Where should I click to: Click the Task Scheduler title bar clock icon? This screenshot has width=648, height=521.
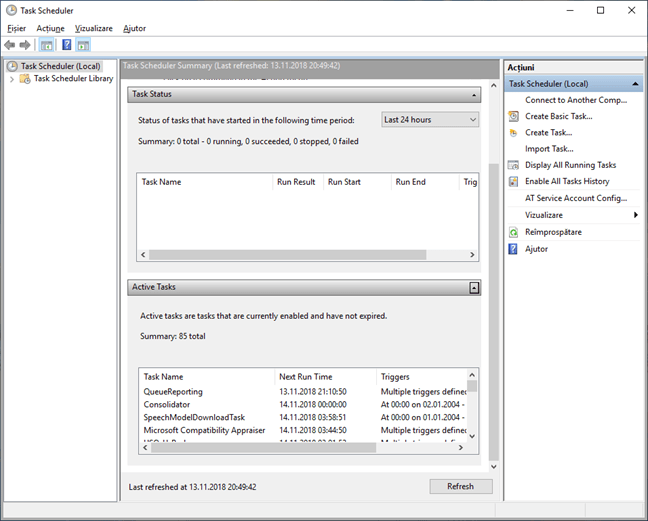tap(11, 10)
